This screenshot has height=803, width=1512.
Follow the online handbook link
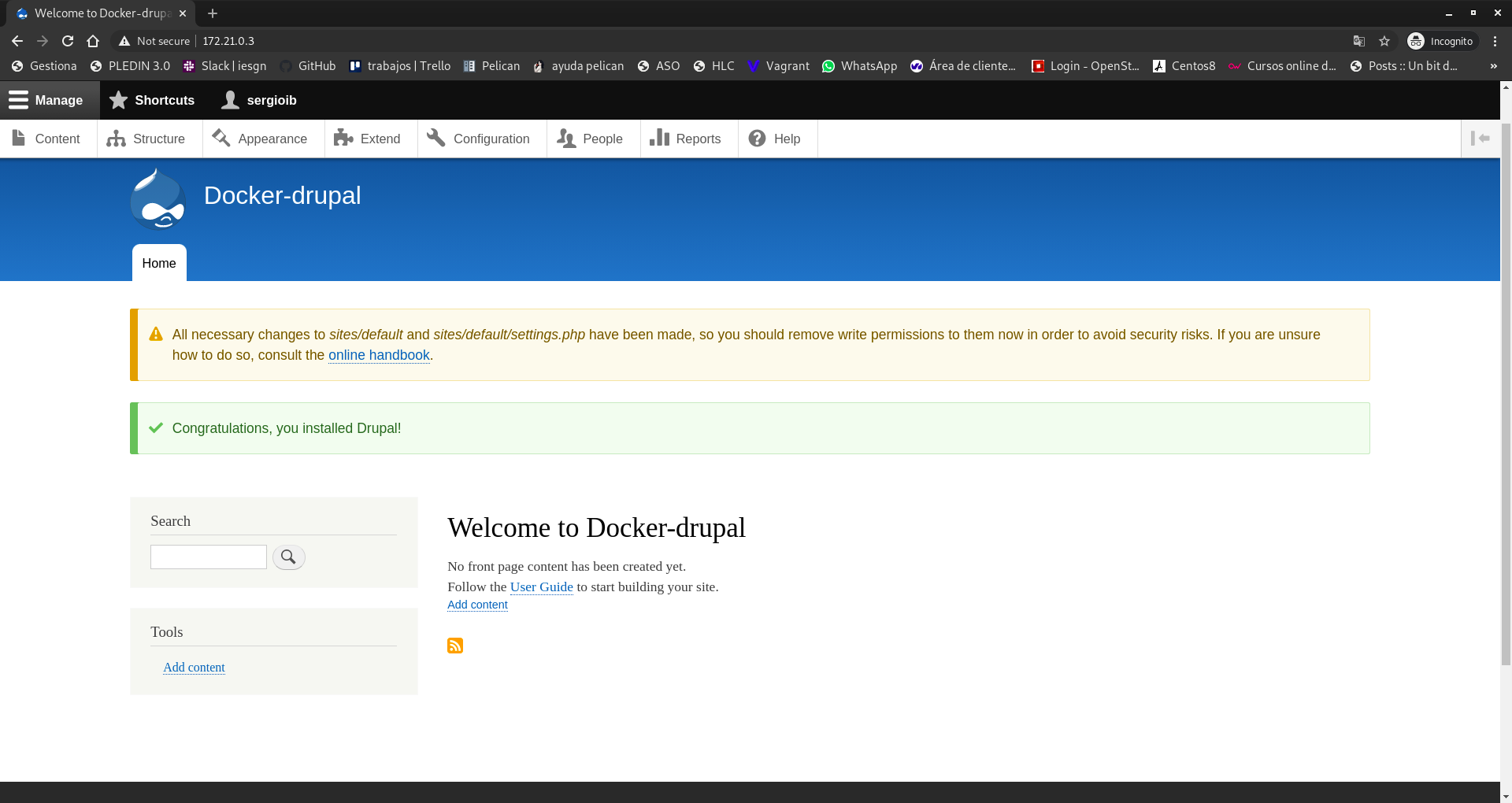(x=379, y=355)
